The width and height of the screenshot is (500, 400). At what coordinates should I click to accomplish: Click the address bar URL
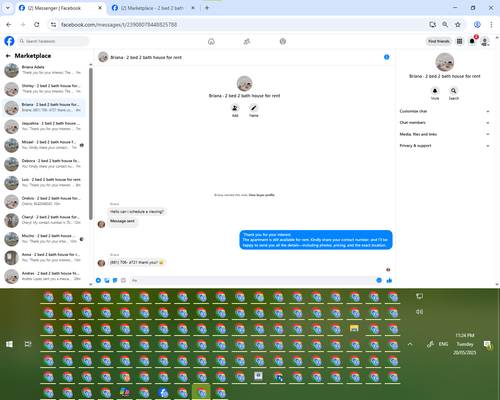tap(119, 25)
